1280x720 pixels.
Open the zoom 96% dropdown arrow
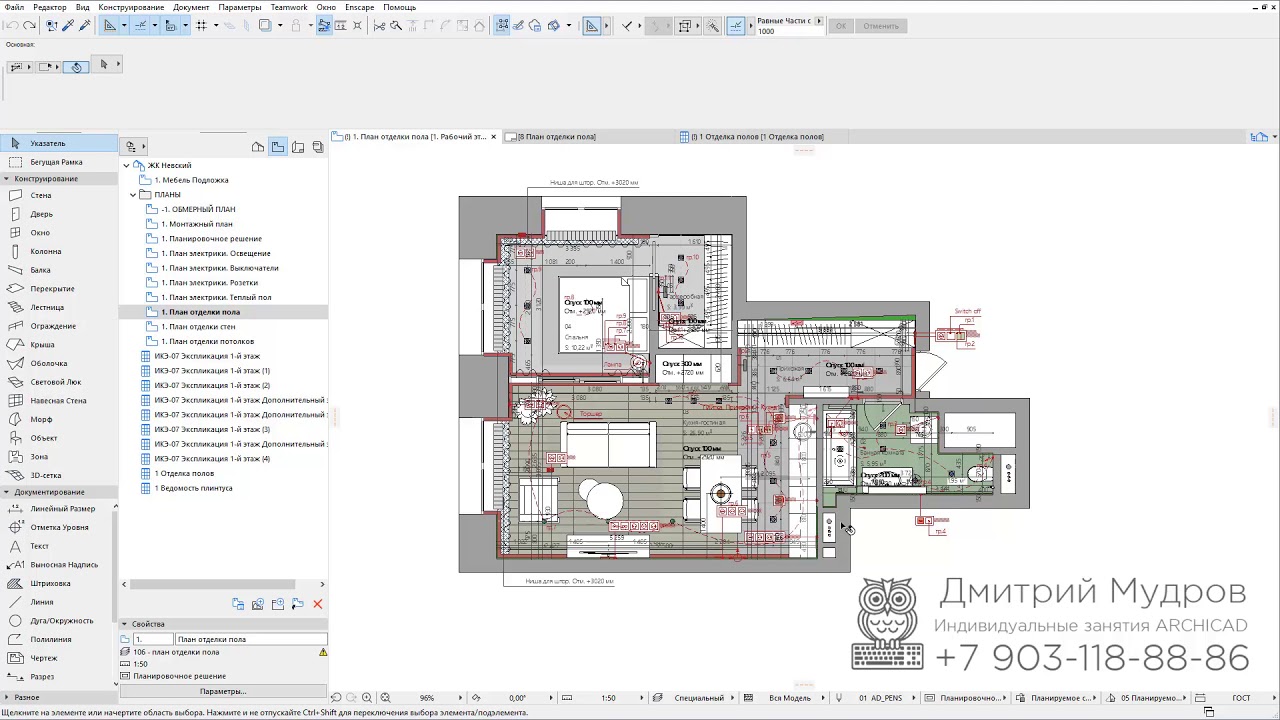pos(461,698)
